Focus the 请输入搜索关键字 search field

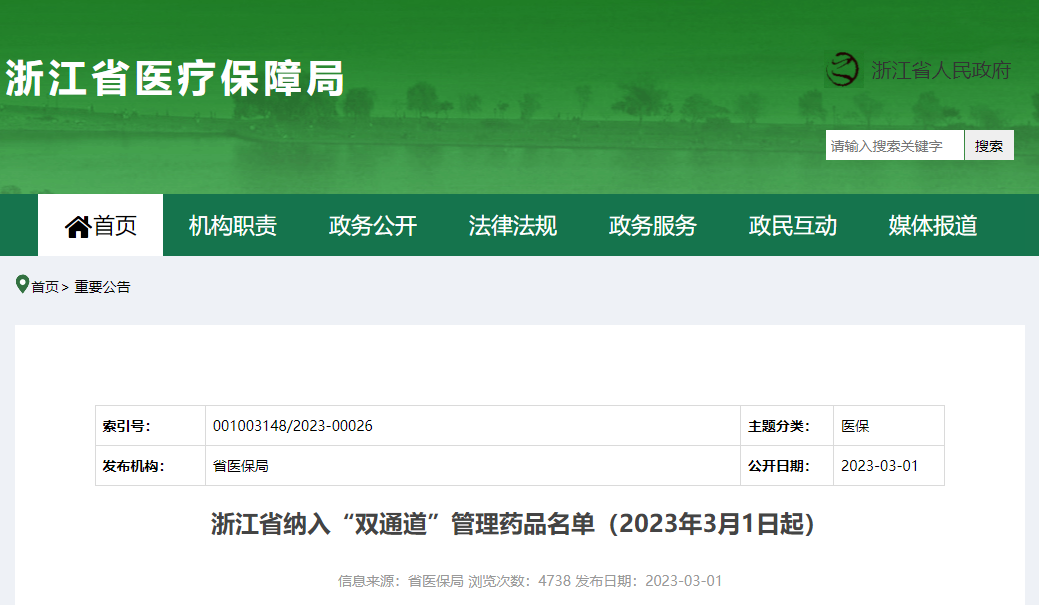[x=895, y=145]
